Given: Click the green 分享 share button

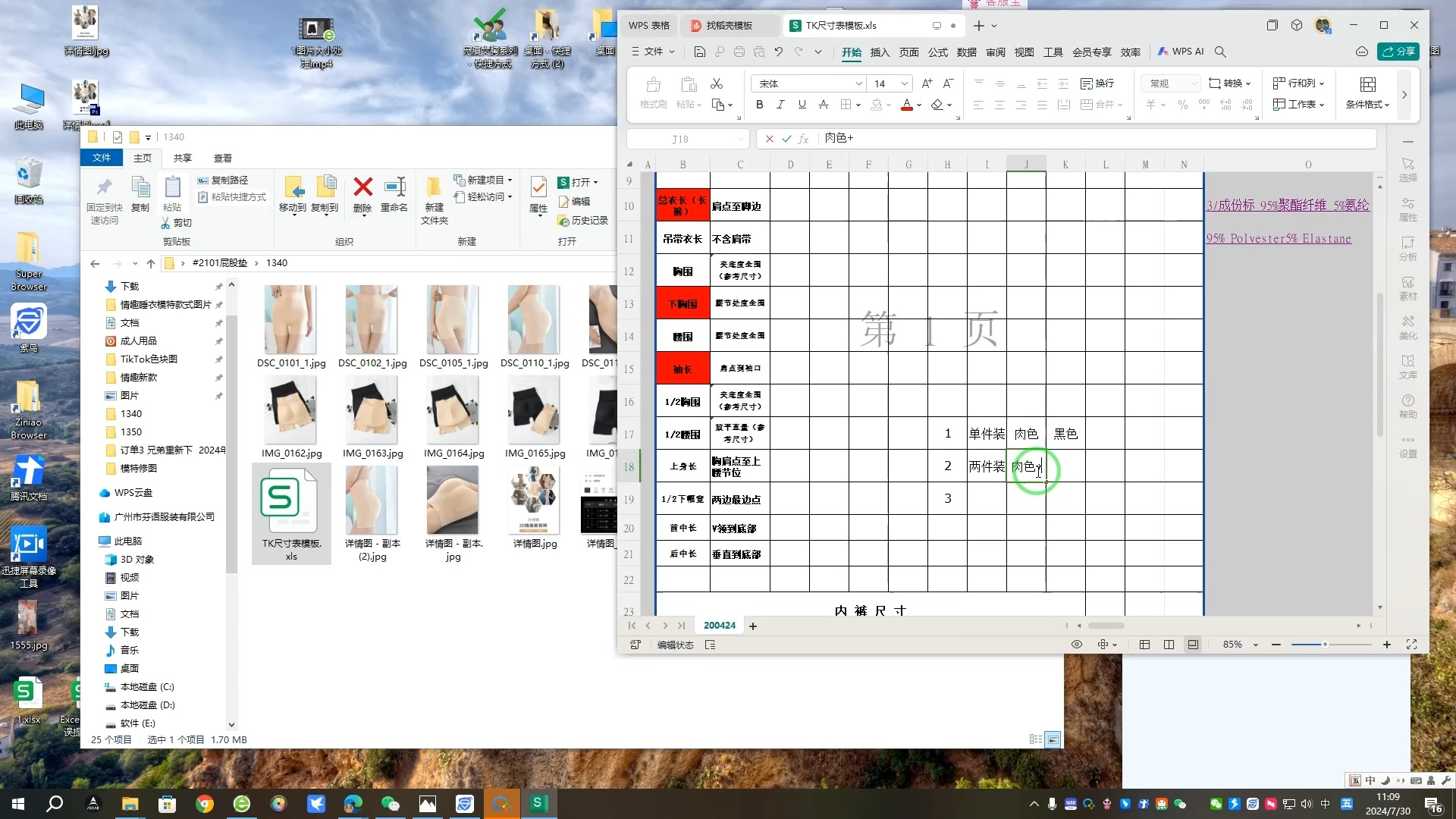Looking at the screenshot, I should pyautogui.click(x=1398, y=52).
